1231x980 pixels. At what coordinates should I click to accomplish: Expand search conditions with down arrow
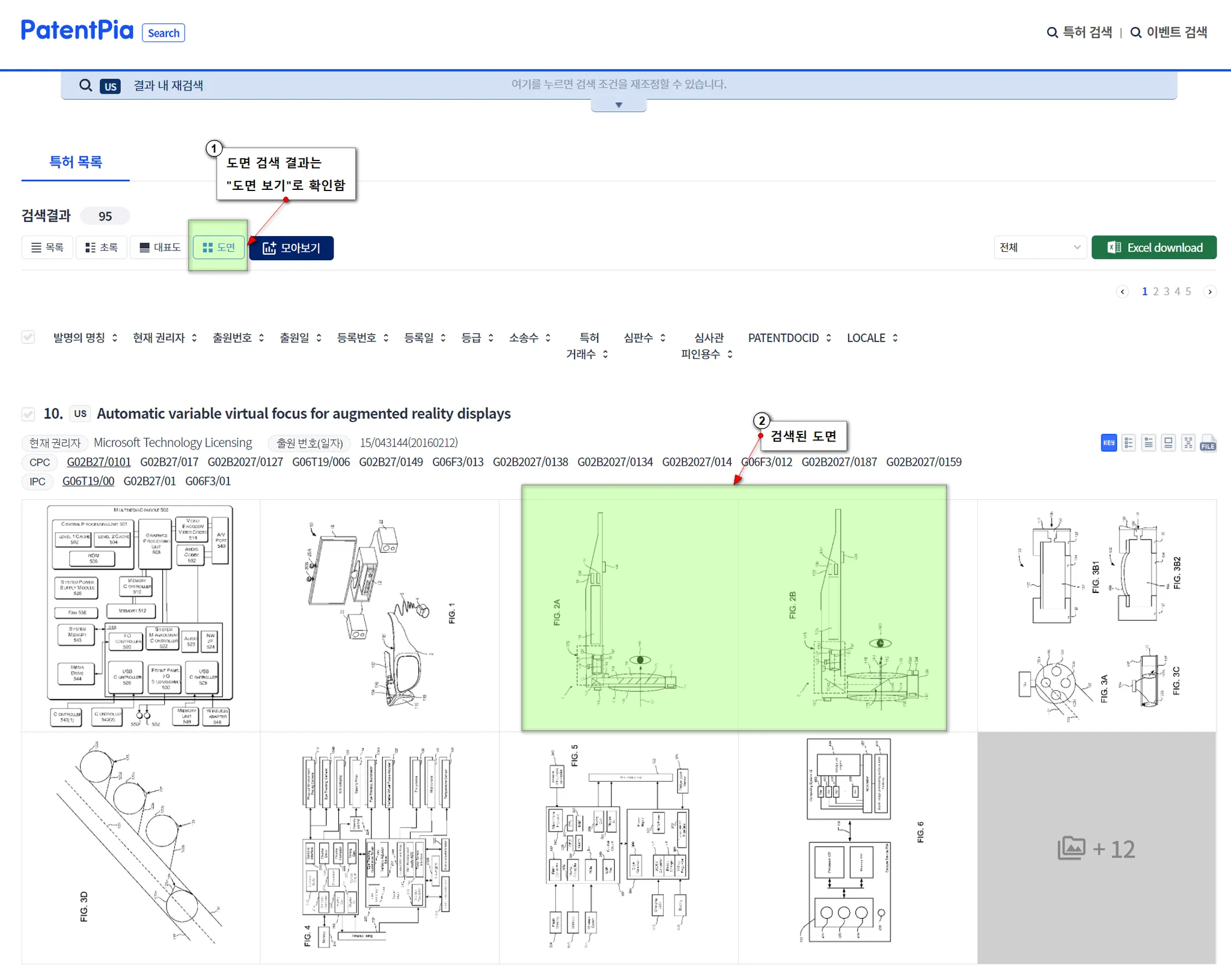pos(619,105)
